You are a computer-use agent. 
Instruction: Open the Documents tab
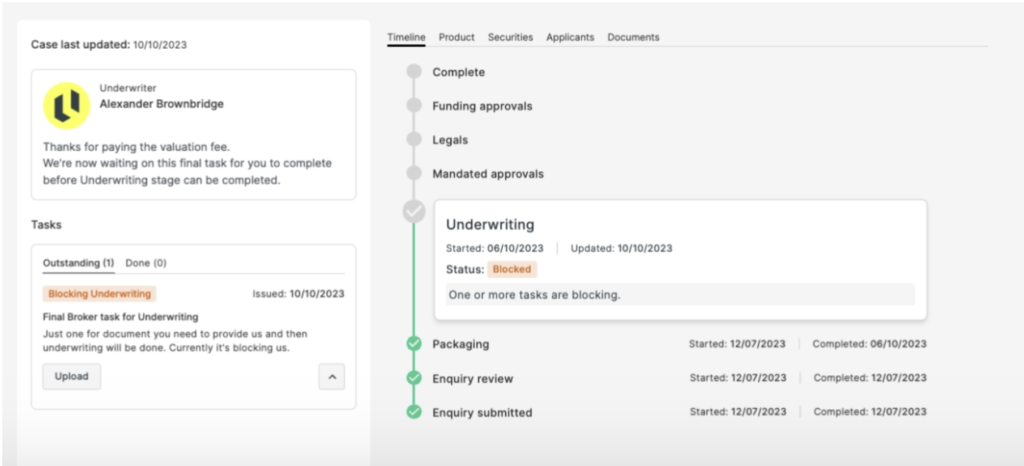click(633, 37)
